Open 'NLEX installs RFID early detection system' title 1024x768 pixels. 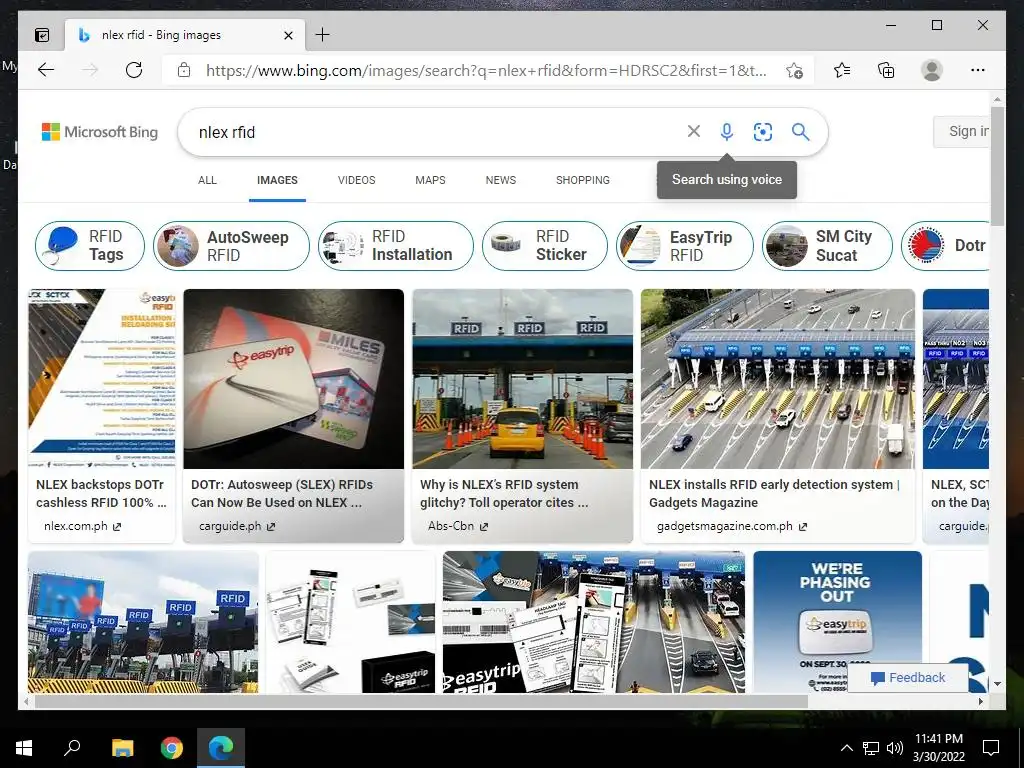pyautogui.click(x=774, y=494)
